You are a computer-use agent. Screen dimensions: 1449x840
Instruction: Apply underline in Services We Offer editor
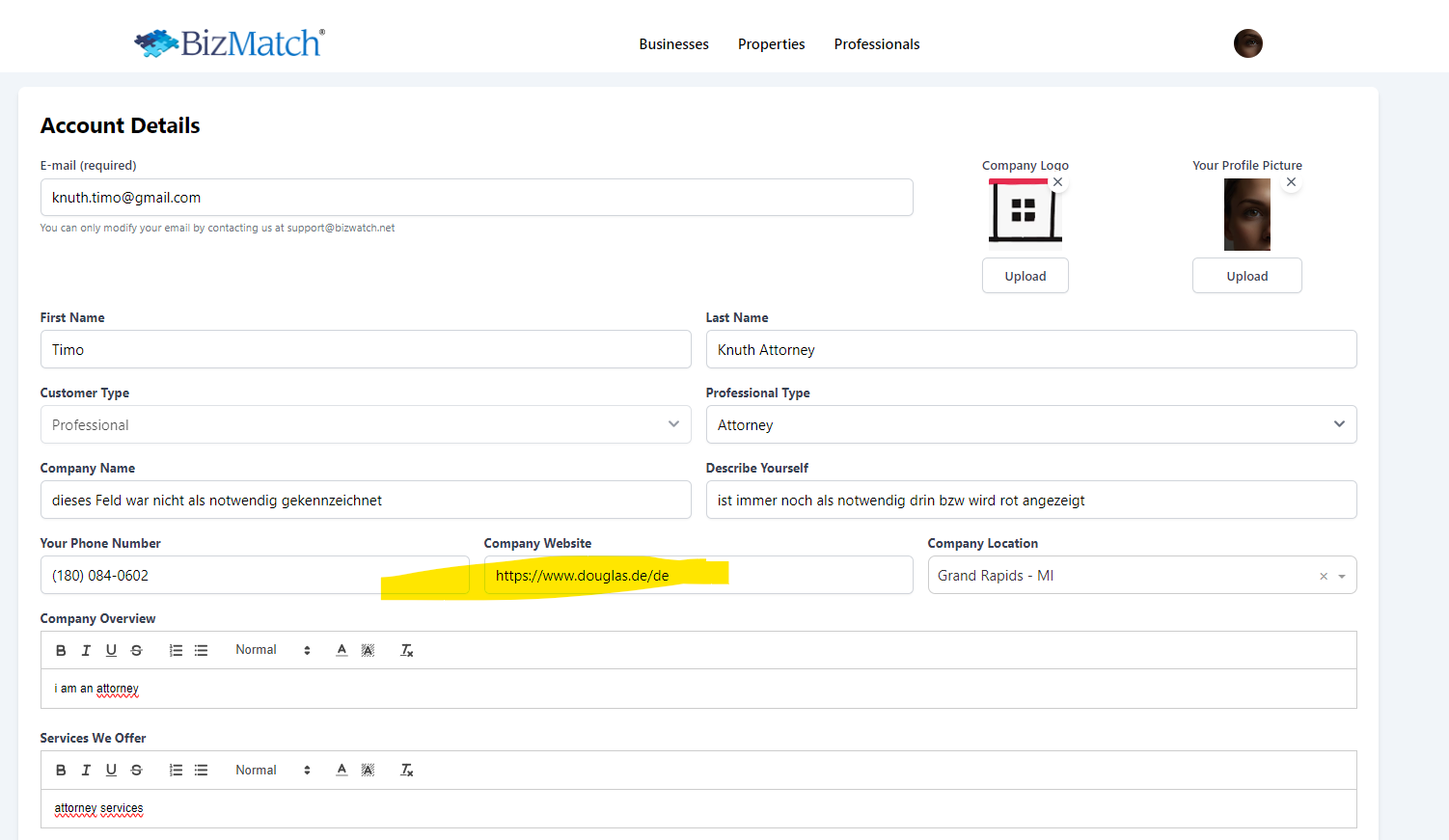click(x=111, y=771)
